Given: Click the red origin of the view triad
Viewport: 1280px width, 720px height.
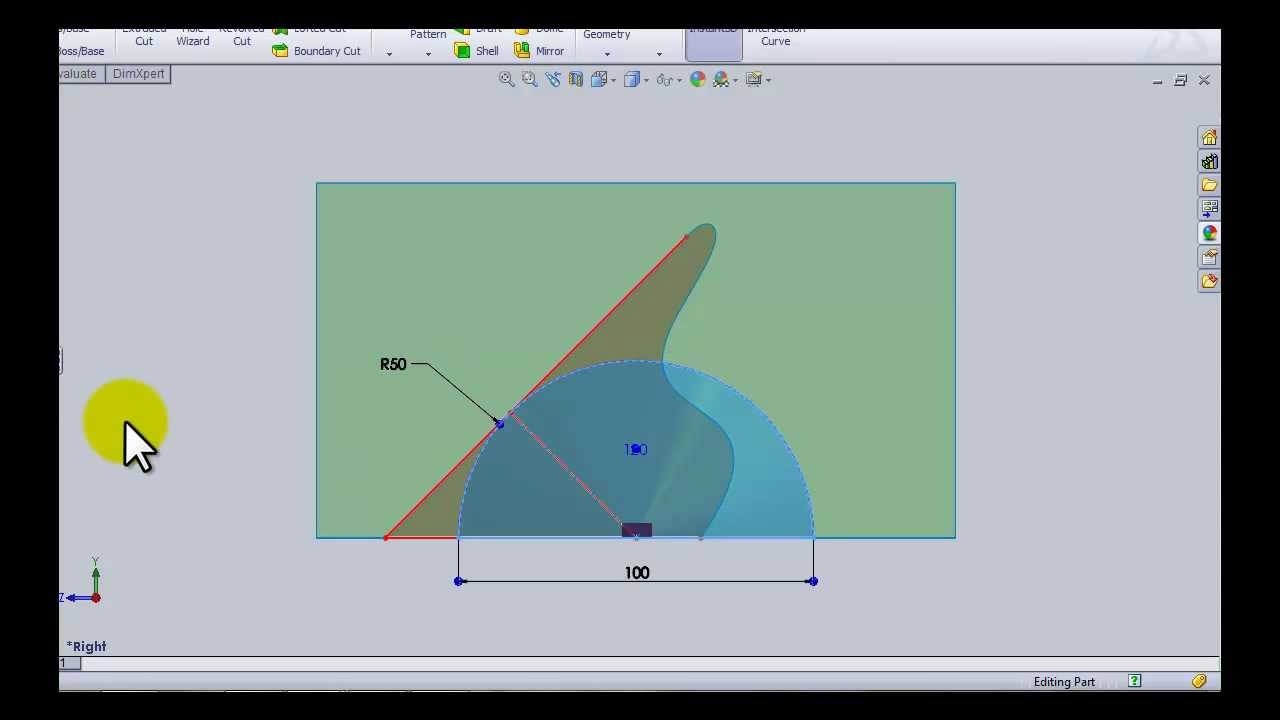Looking at the screenshot, I should pos(96,598).
